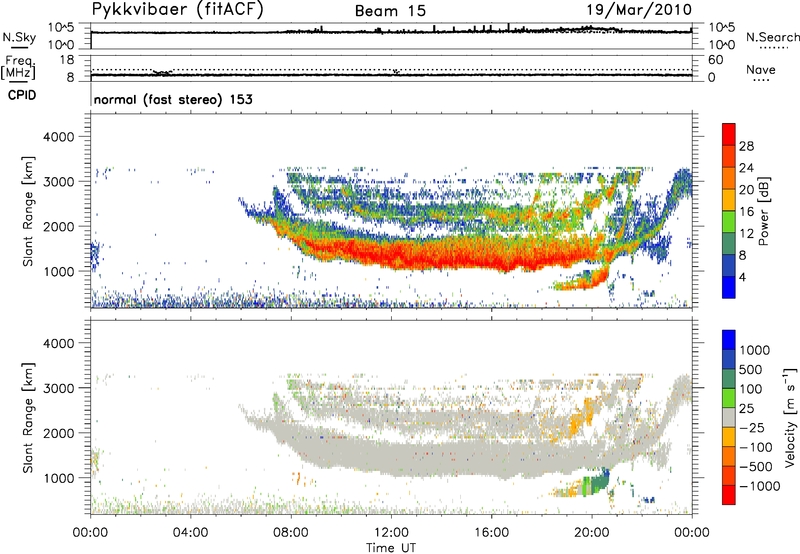
Task: Click the 'Freq. [MHz]' axis label
Action: (x=18, y=67)
